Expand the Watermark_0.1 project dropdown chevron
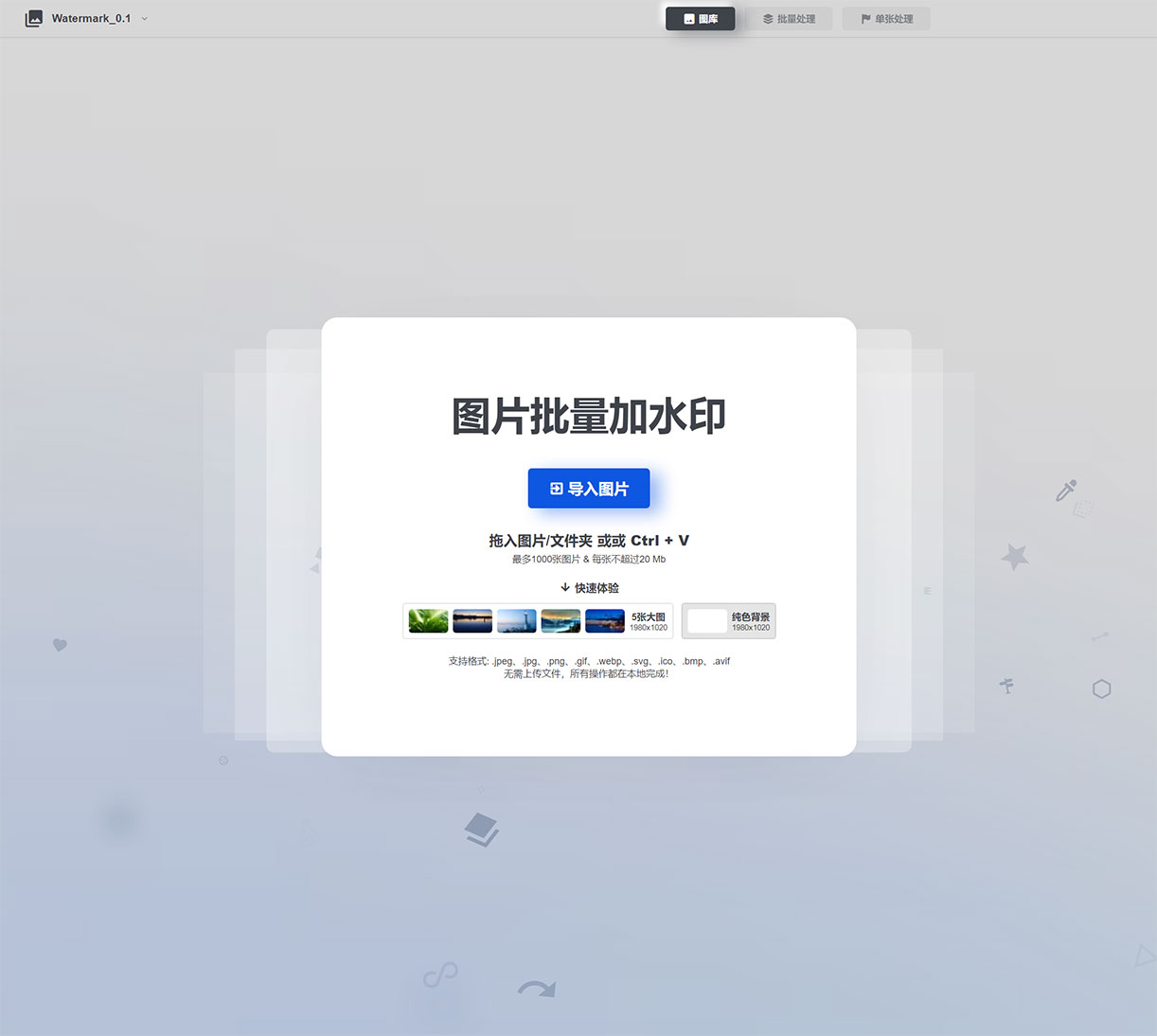This screenshot has height=1036, width=1157. coord(145,19)
